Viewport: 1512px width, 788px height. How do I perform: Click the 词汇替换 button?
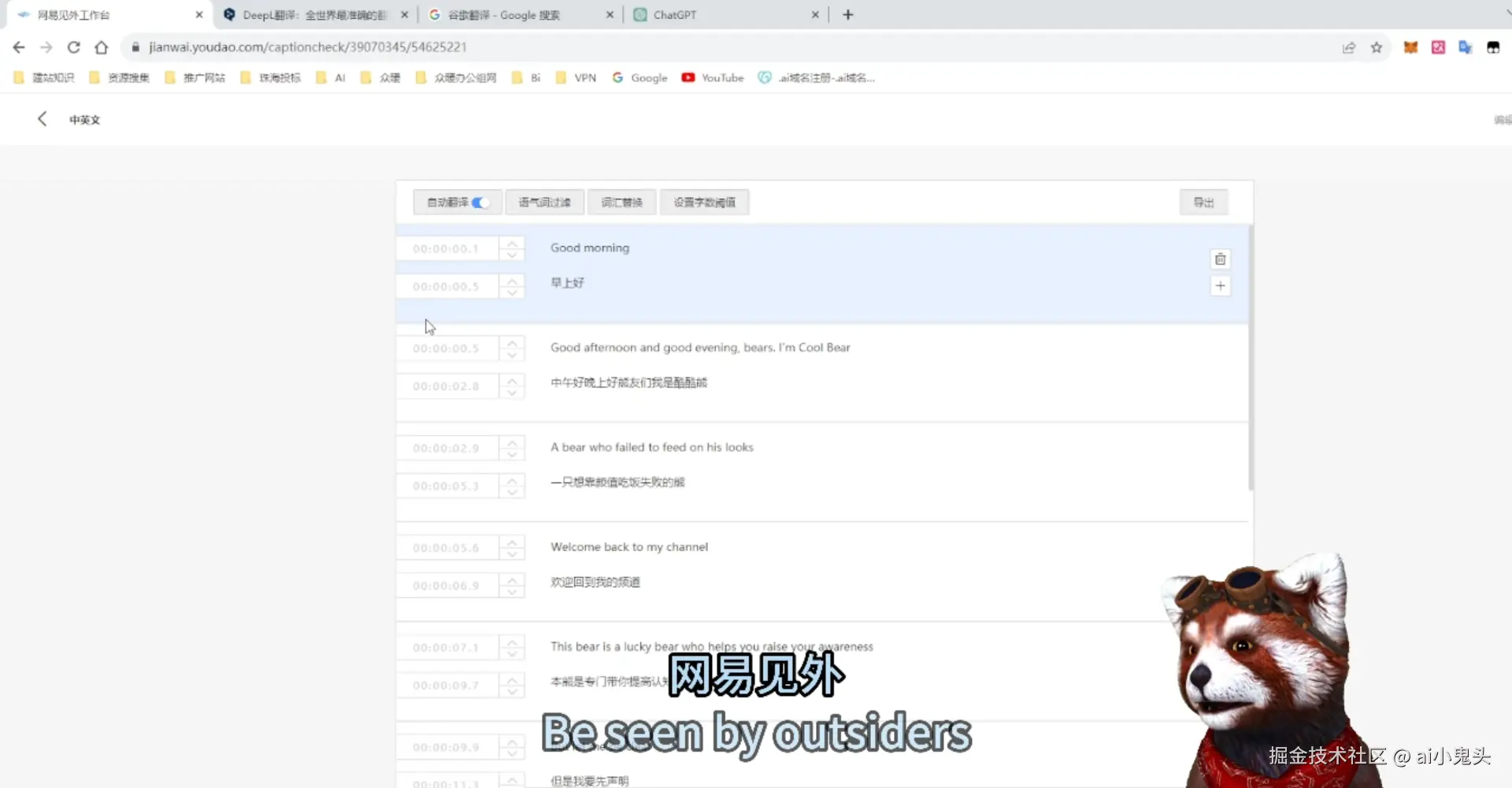(621, 203)
